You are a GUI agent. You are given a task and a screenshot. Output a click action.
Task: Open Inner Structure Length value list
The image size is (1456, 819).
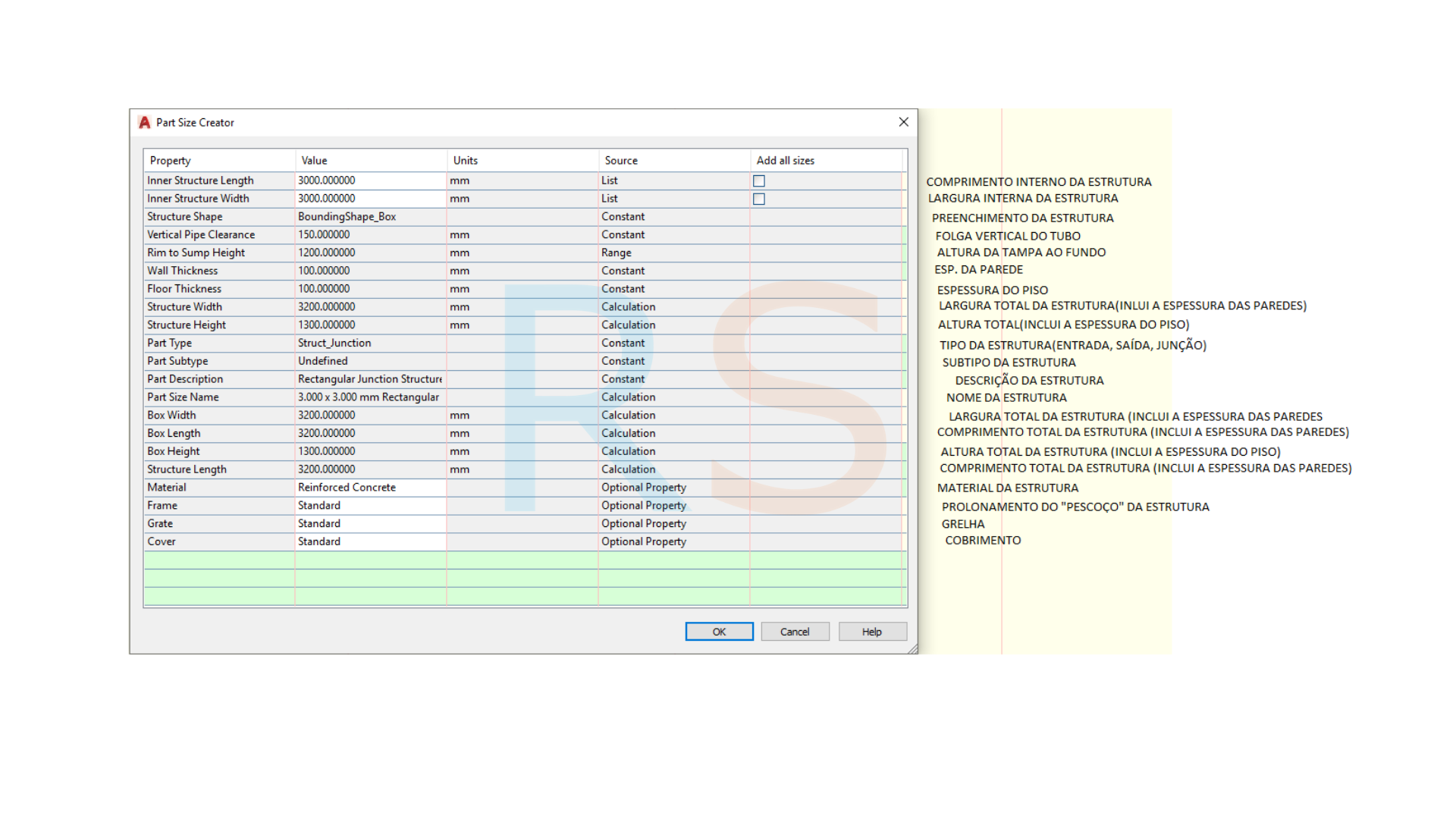point(370,180)
